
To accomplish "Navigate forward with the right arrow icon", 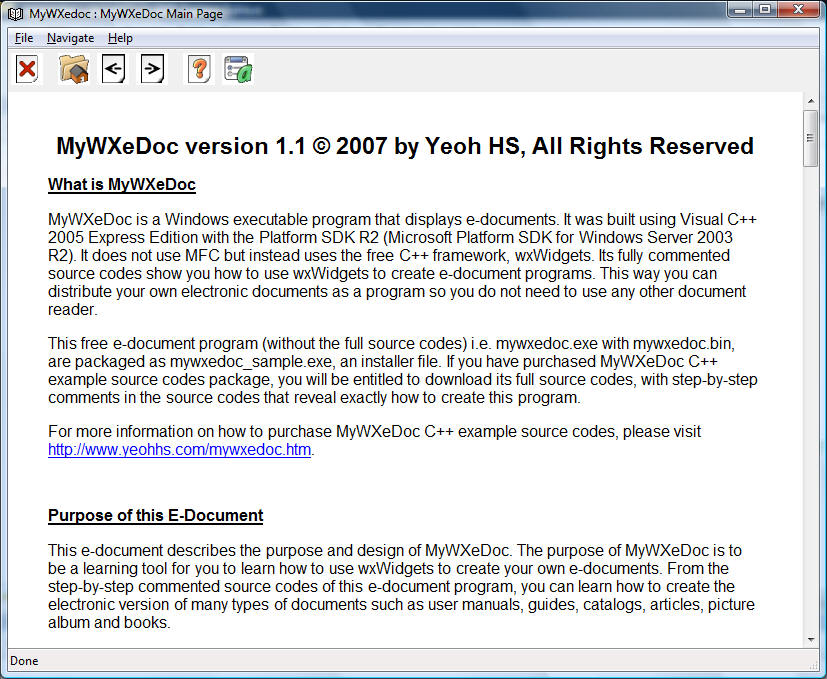I will click(x=152, y=69).
